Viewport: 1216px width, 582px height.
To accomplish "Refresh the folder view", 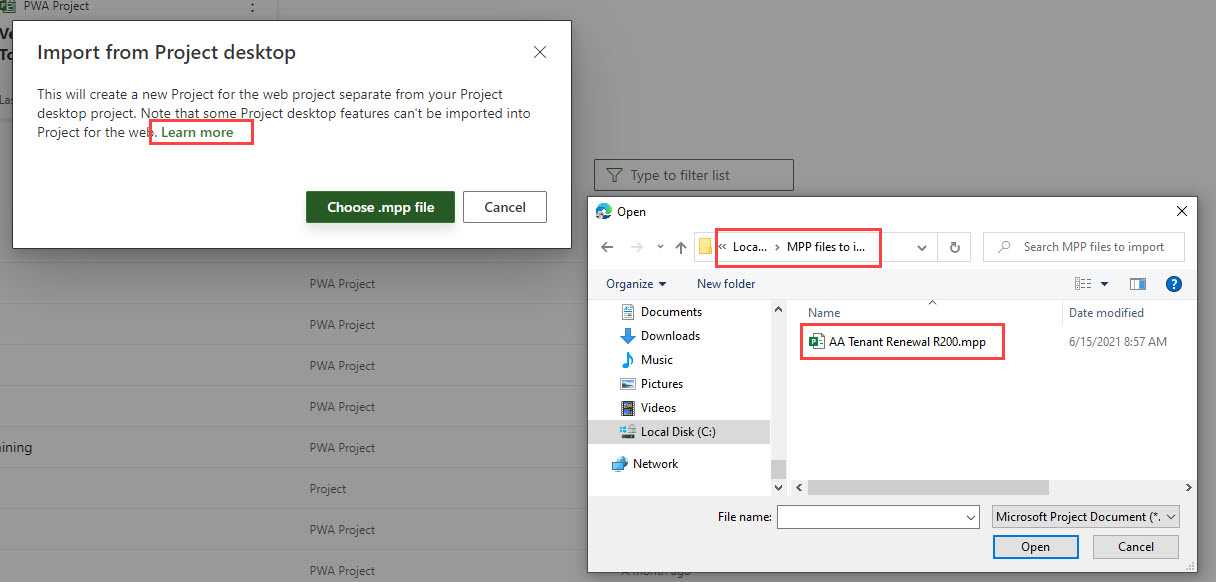I will 954,247.
